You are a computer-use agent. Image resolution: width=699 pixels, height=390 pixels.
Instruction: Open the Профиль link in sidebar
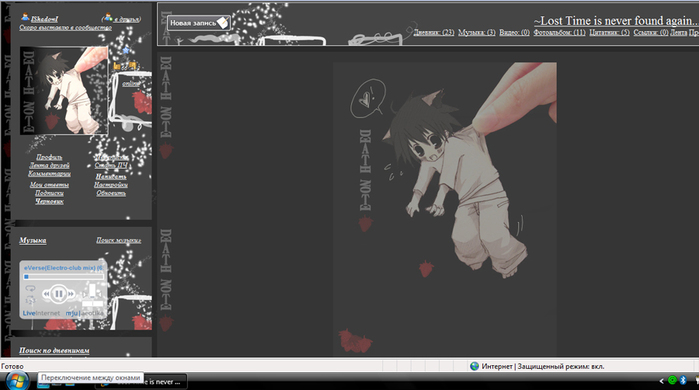pyautogui.click(x=49, y=157)
